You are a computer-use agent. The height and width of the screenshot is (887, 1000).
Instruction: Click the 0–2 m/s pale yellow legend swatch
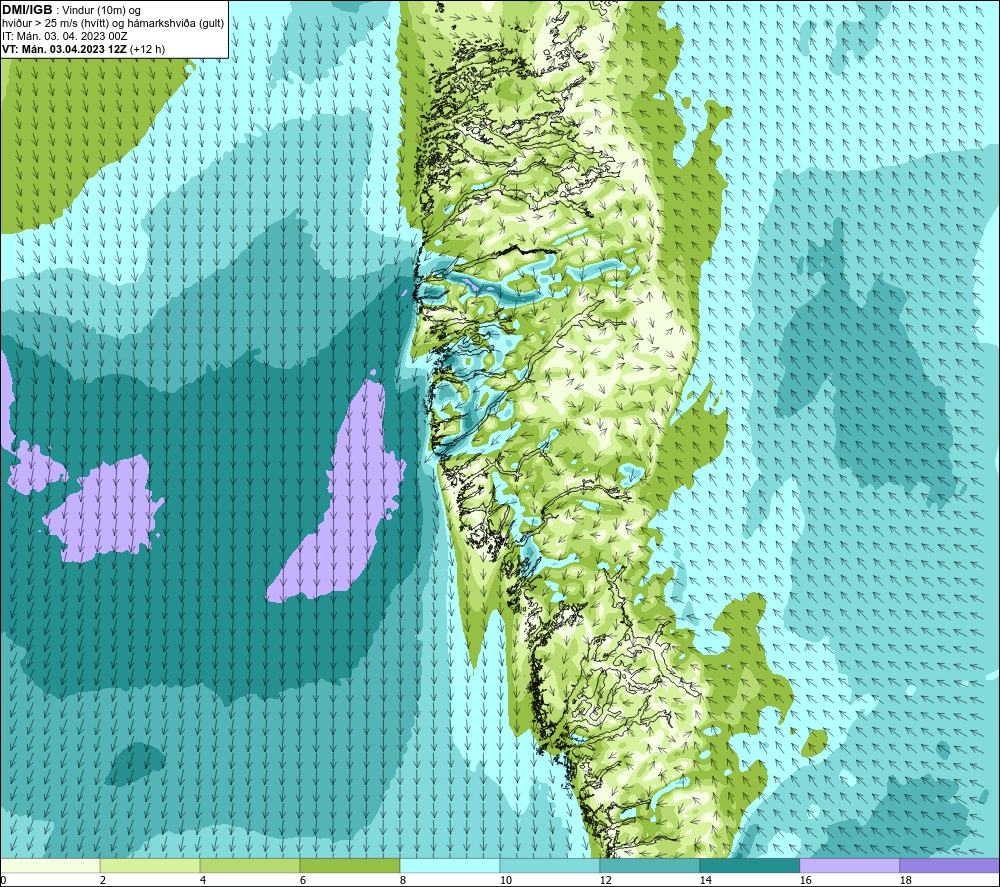click(x=50, y=865)
